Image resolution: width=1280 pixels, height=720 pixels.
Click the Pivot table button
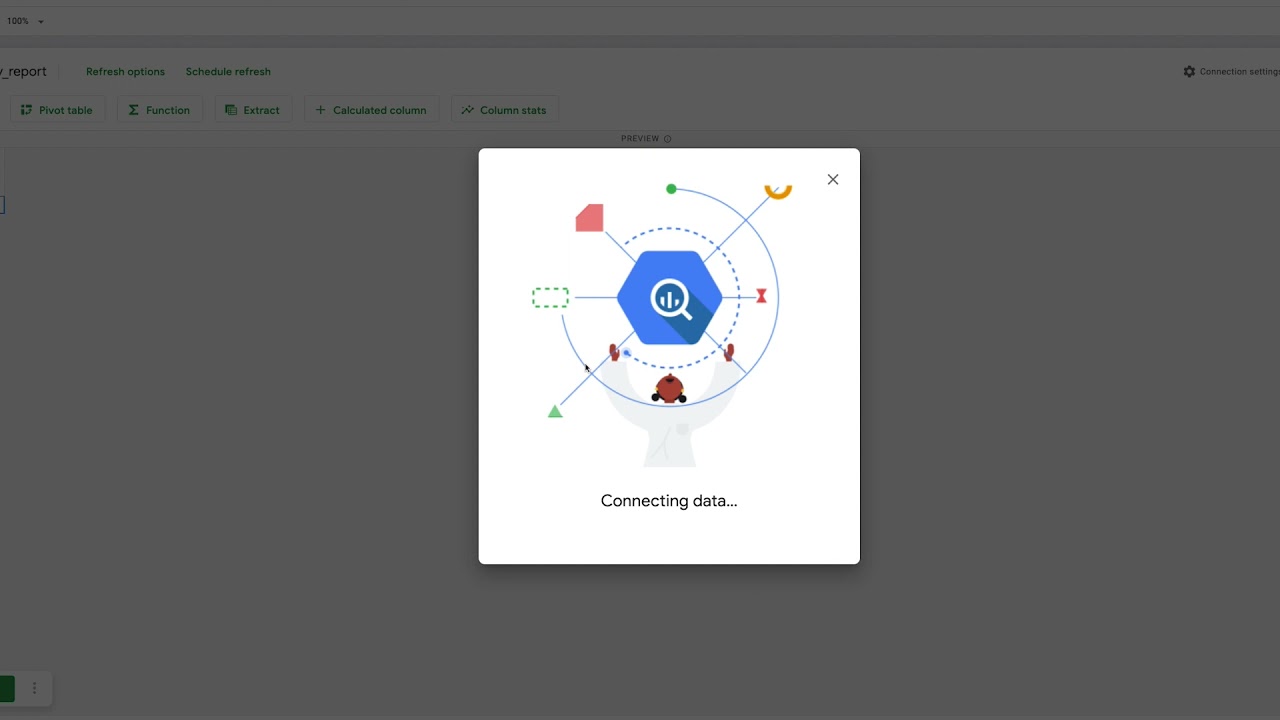(x=57, y=110)
